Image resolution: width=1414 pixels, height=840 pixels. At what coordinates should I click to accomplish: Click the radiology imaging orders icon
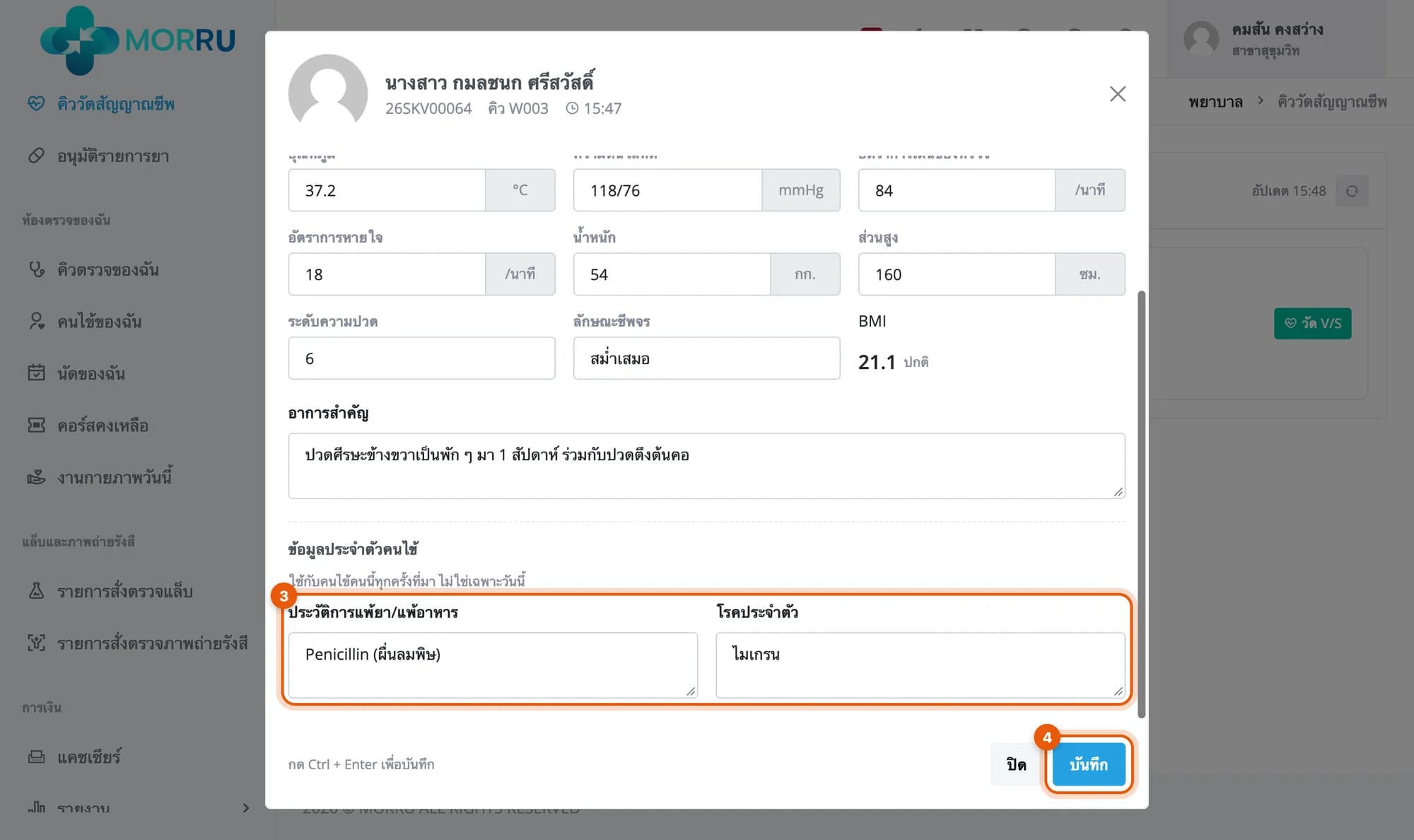[36, 643]
